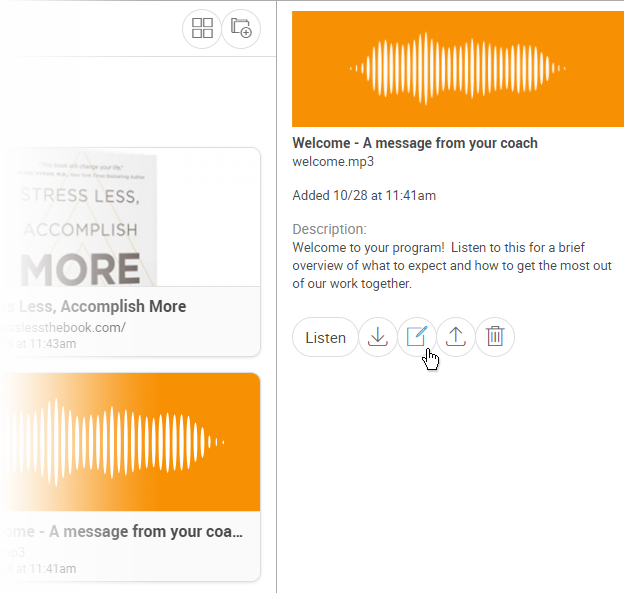Click the large orange waveform preview

pyautogui.click(x=458, y=69)
